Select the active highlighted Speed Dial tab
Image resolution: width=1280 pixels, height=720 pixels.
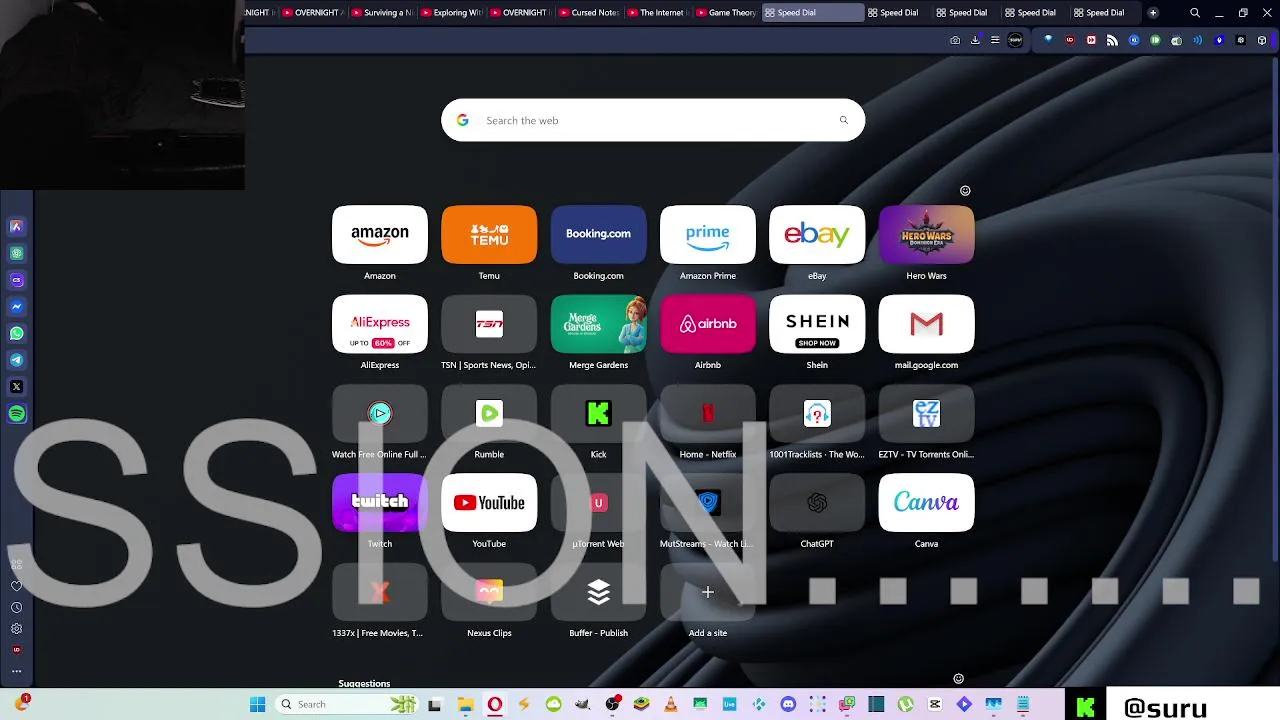(x=813, y=13)
